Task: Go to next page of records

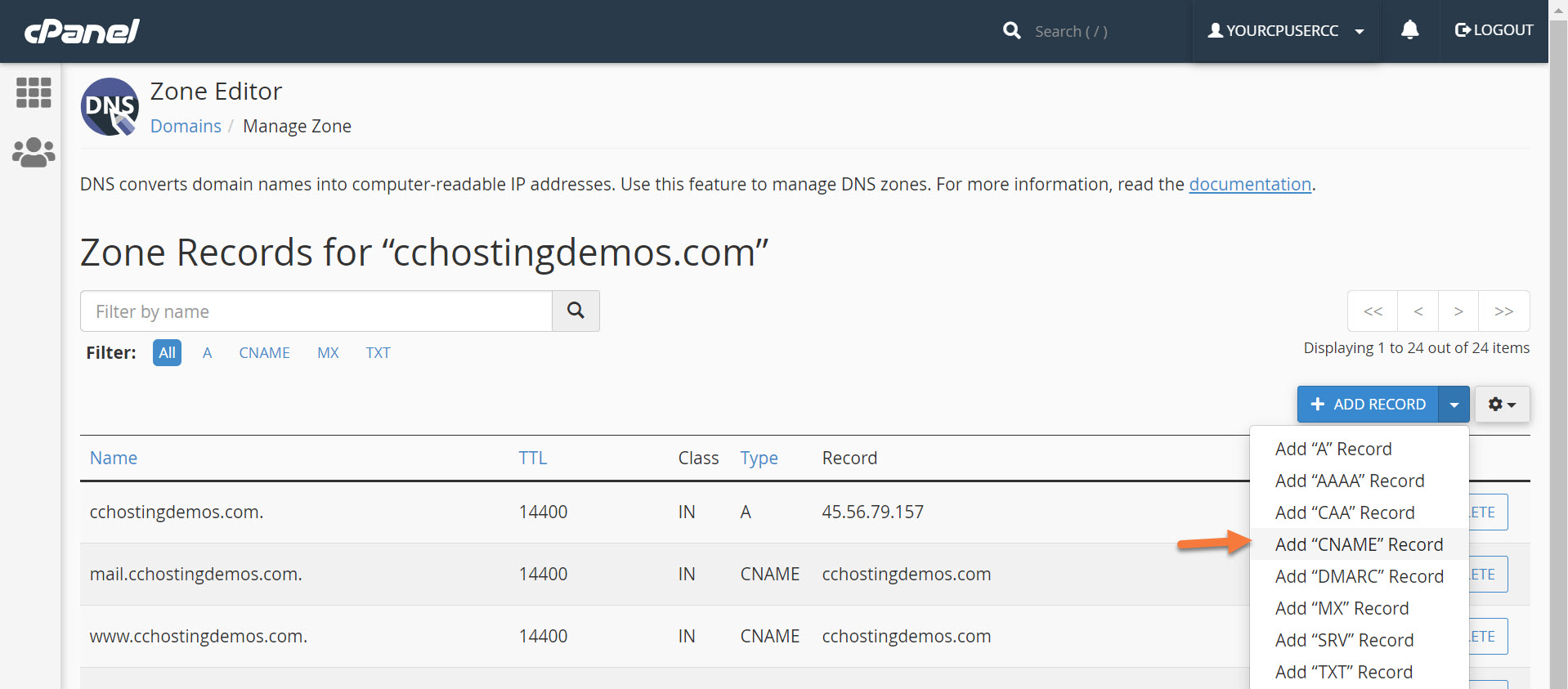Action: pyautogui.click(x=1458, y=311)
